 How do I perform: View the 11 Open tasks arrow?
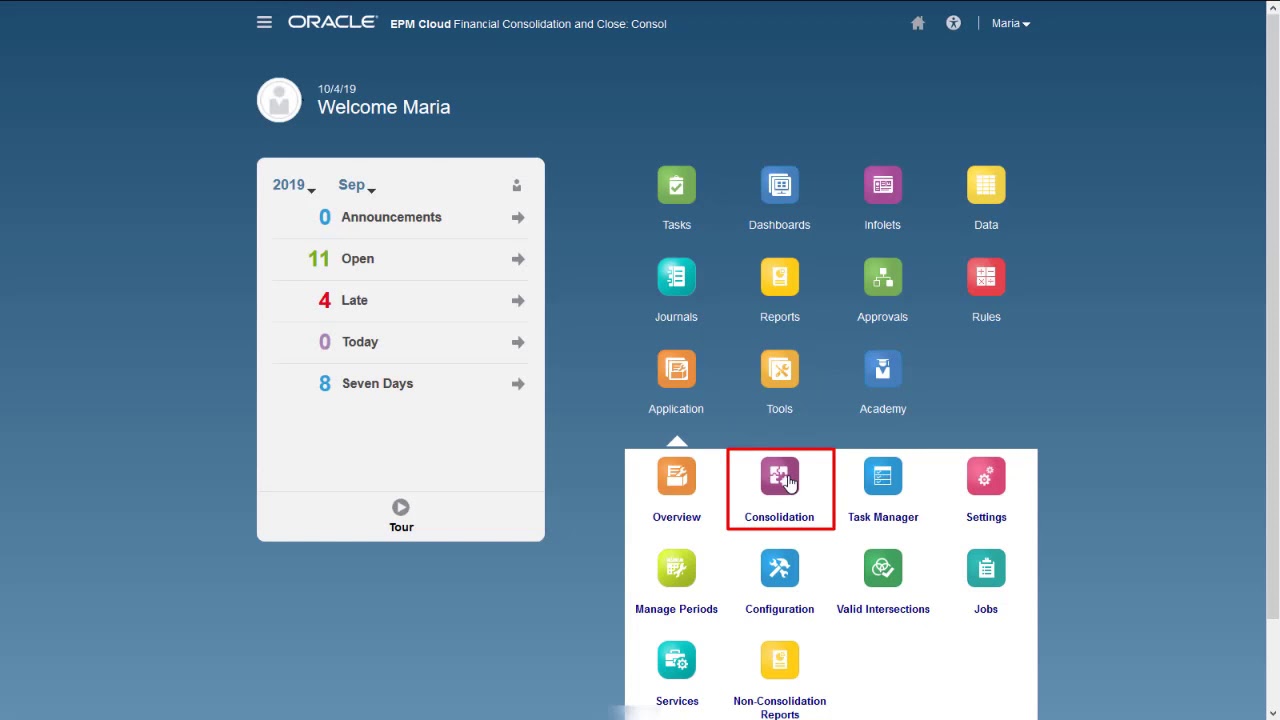tap(518, 259)
